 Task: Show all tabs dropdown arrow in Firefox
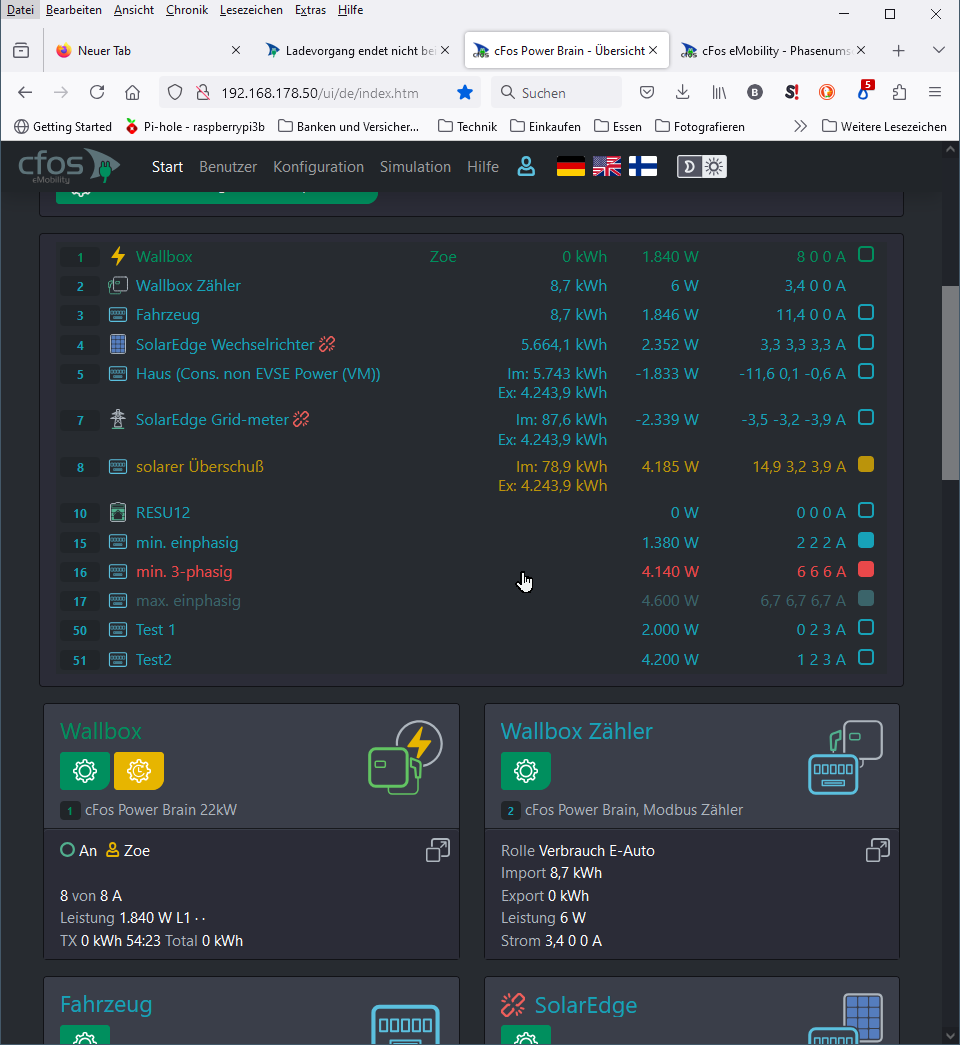click(938, 50)
